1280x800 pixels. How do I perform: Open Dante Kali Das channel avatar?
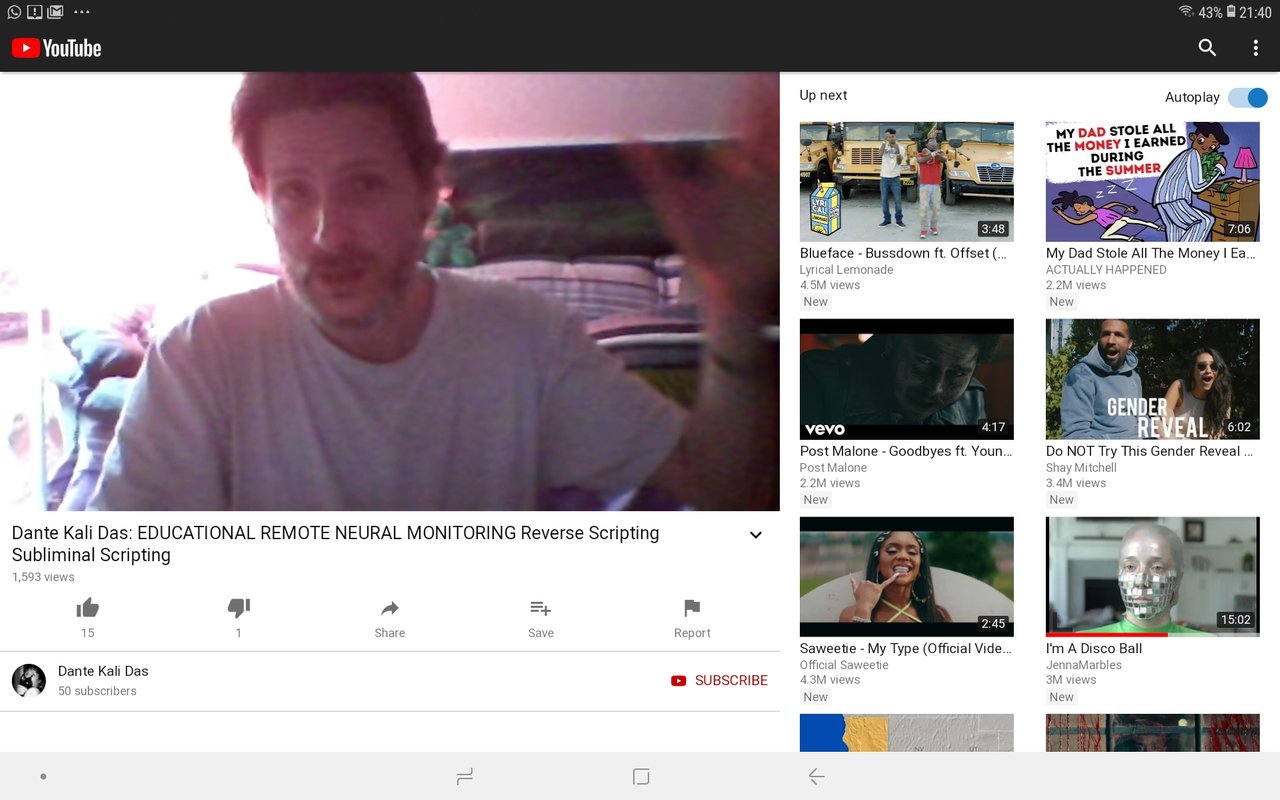[x=29, y=680]
